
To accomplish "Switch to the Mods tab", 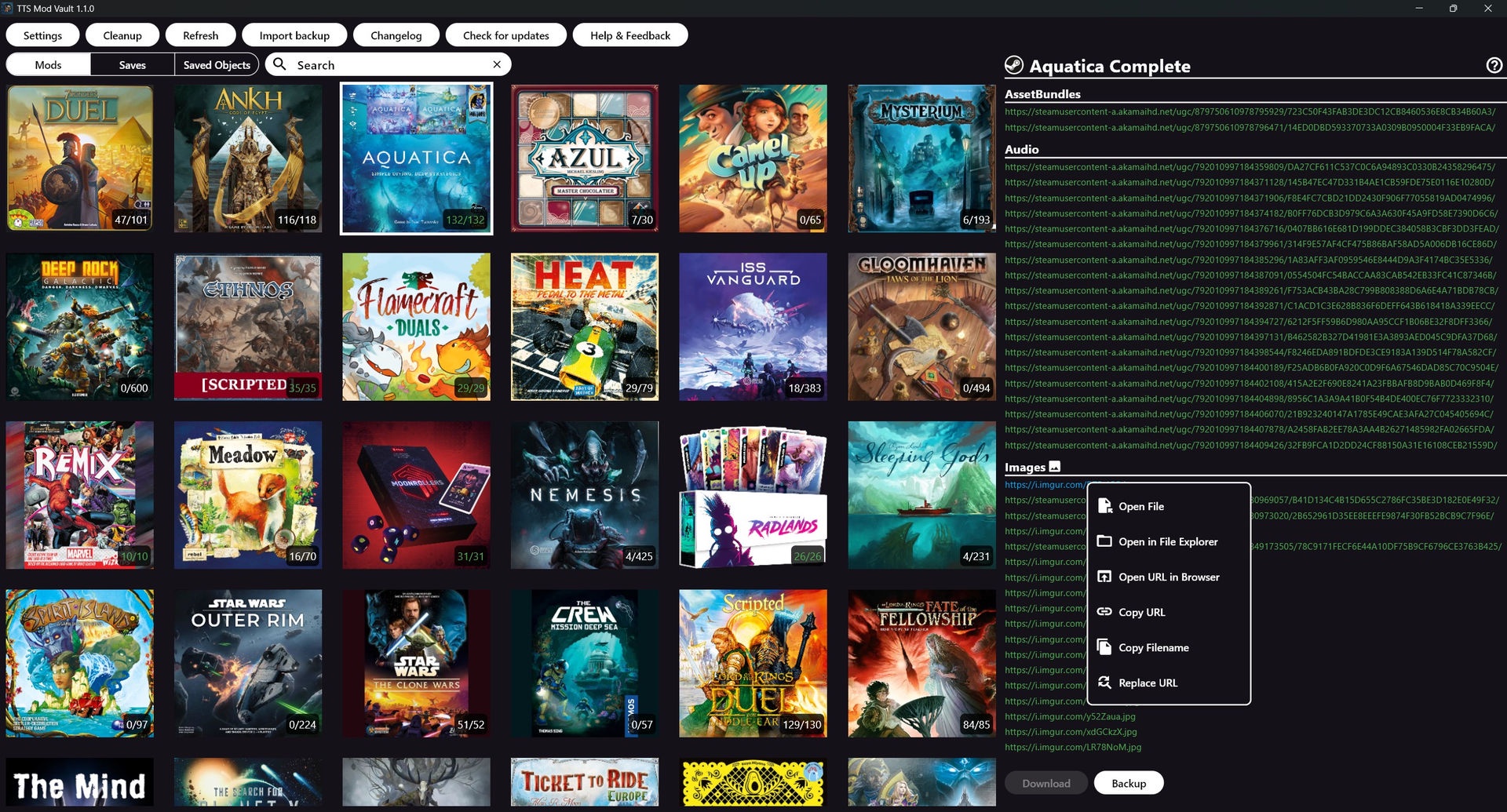I will coord(48,64).
